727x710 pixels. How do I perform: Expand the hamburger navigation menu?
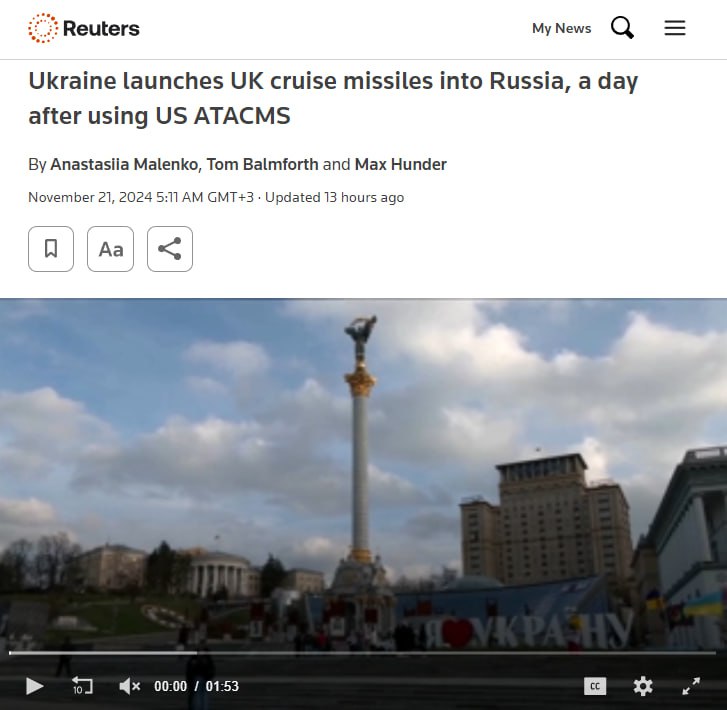coord(675,28)
